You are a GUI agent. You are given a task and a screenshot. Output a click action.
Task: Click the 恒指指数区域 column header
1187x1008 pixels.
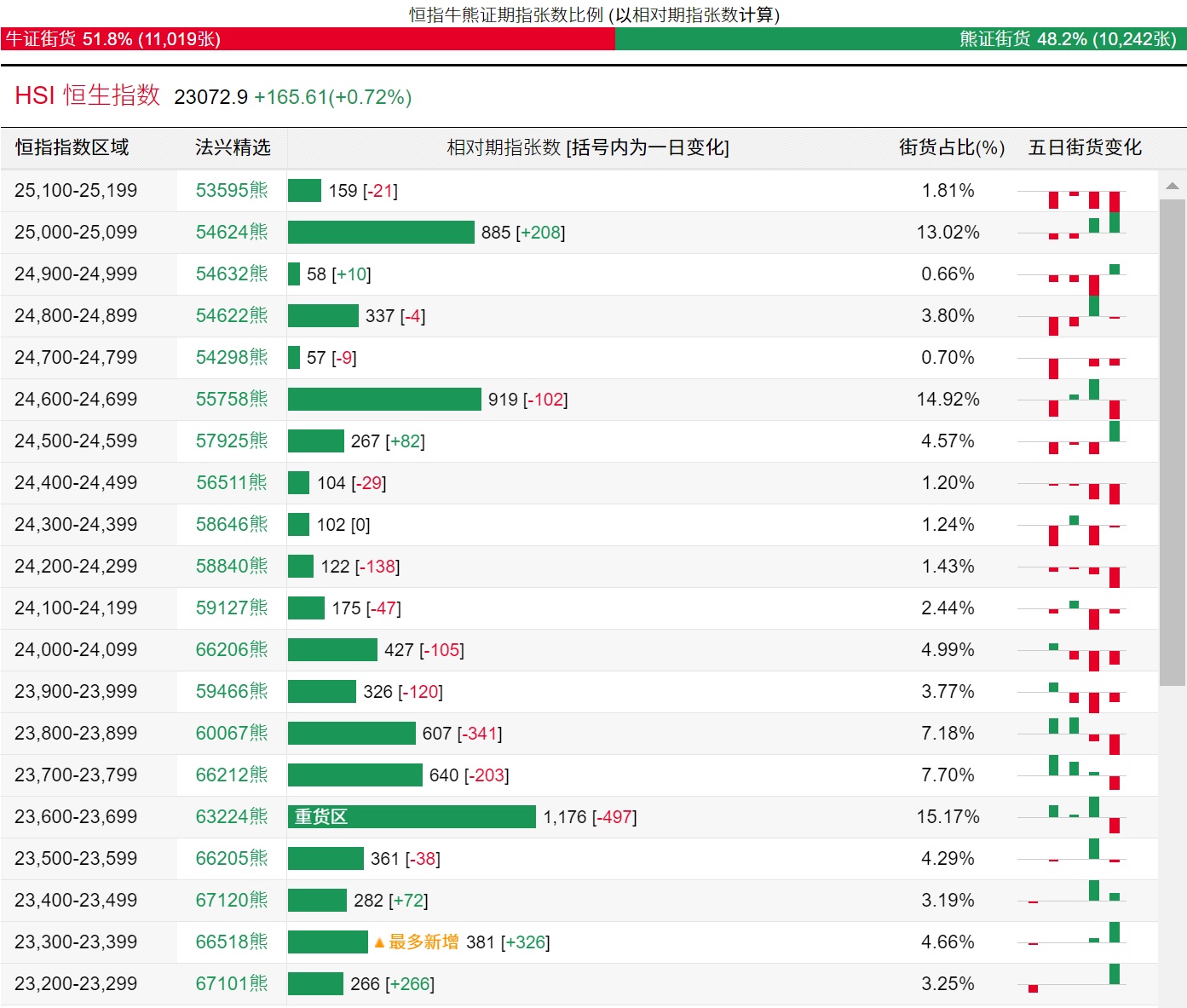[72, 147]
